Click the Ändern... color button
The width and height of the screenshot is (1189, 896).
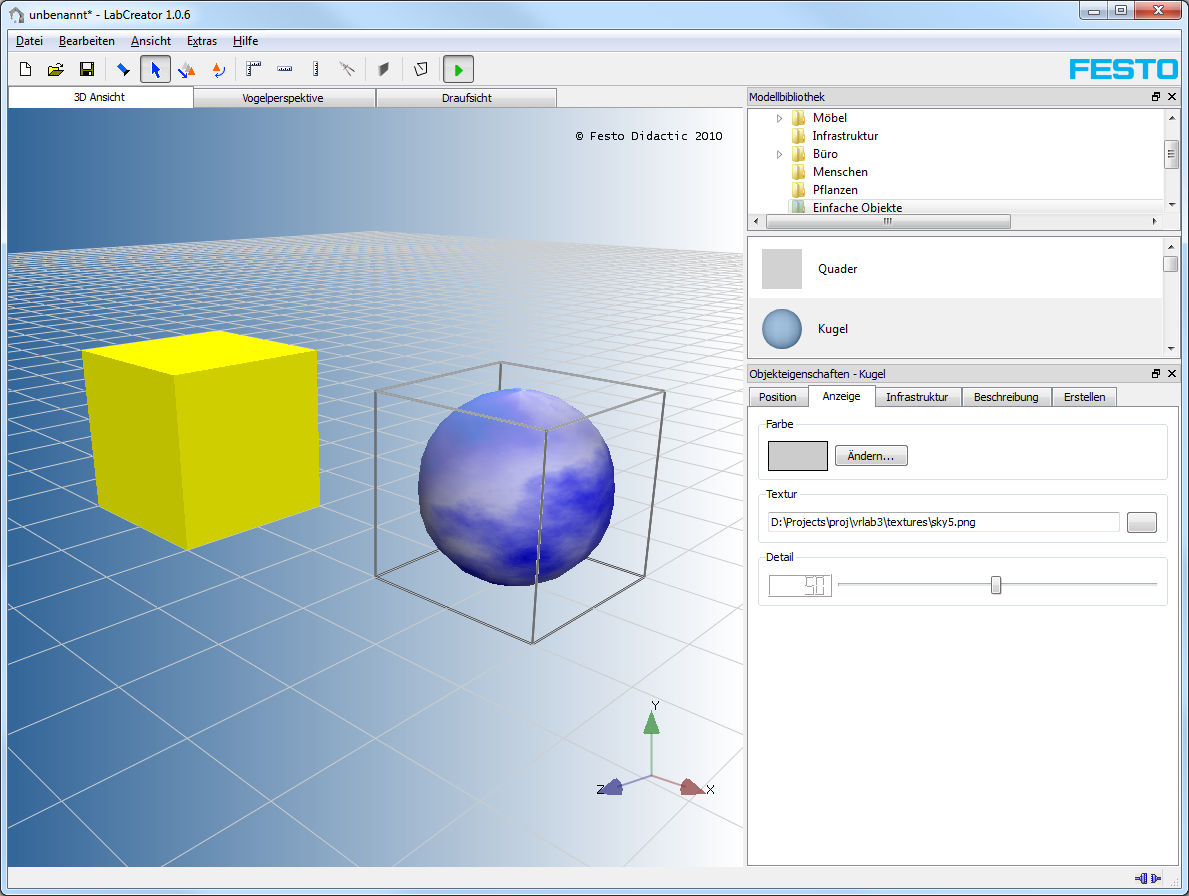click(871, 456)
